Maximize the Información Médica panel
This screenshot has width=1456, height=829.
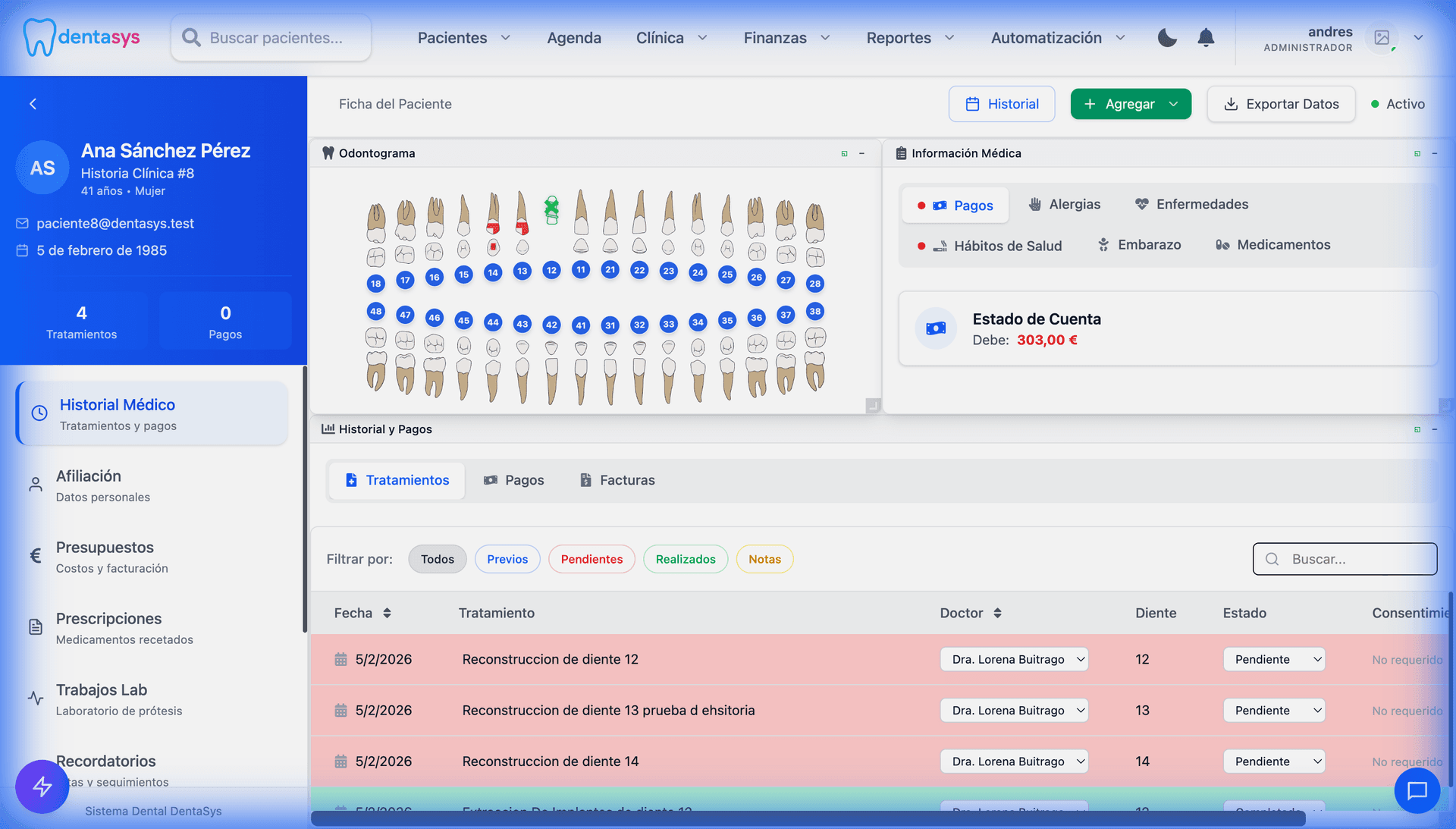1417,153
